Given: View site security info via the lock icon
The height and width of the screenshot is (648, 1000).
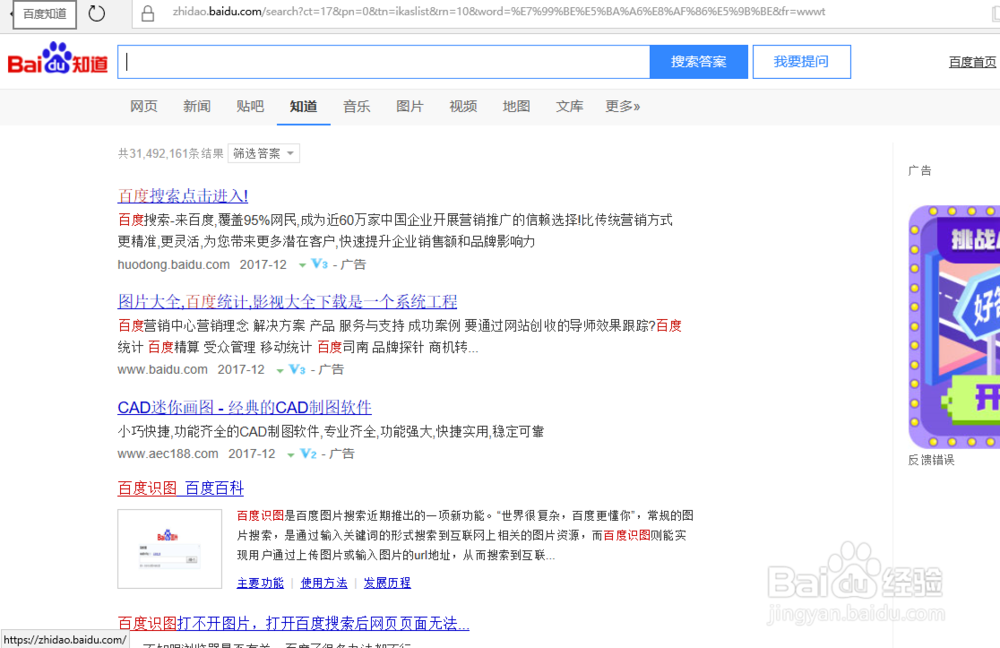Looking at the screenshot, I should coord(147,13).
